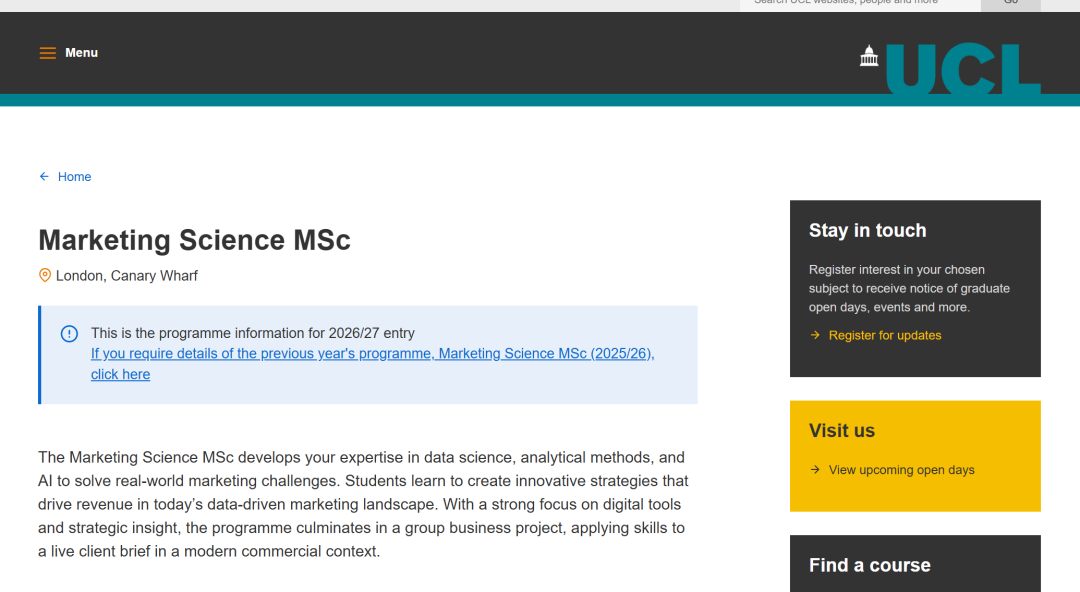Click the white dome building icon
This screenshot has height=592, width=1080.
click(x=869, y=56)
